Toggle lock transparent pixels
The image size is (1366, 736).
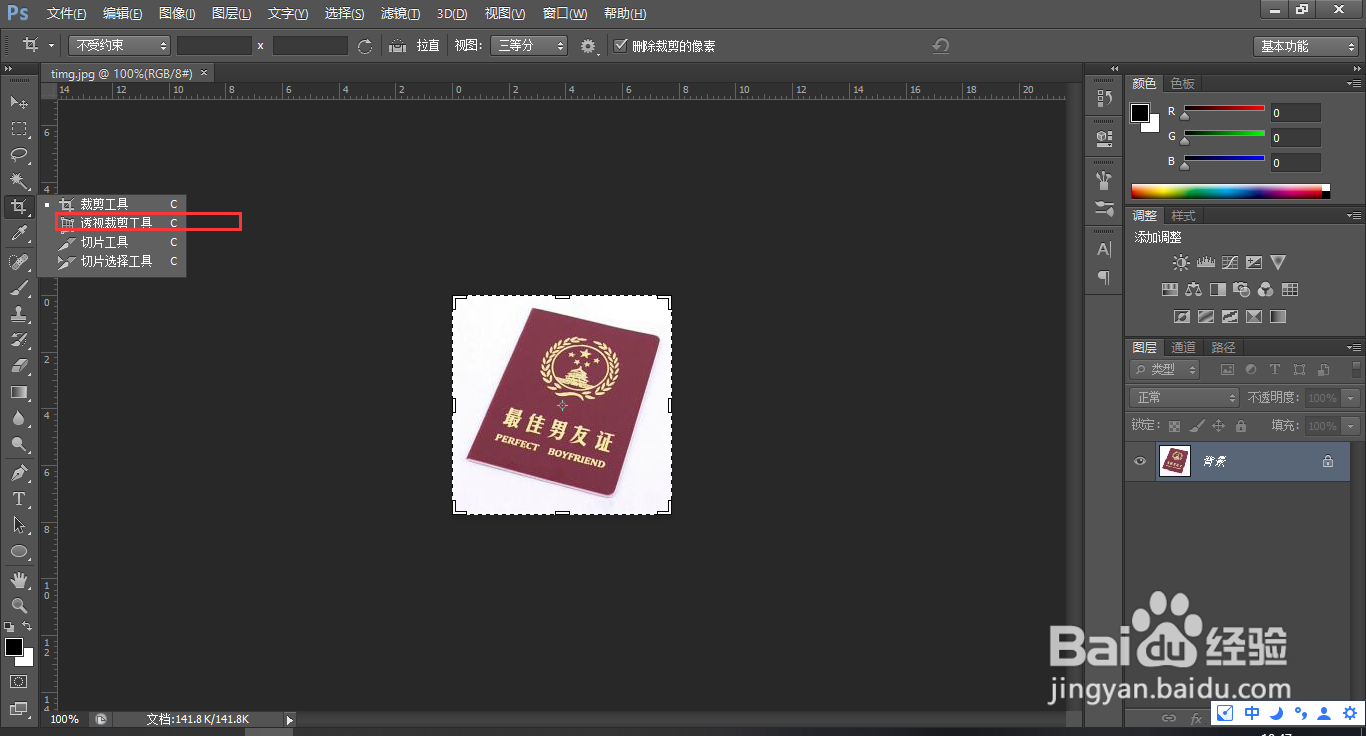(1175, 426)
